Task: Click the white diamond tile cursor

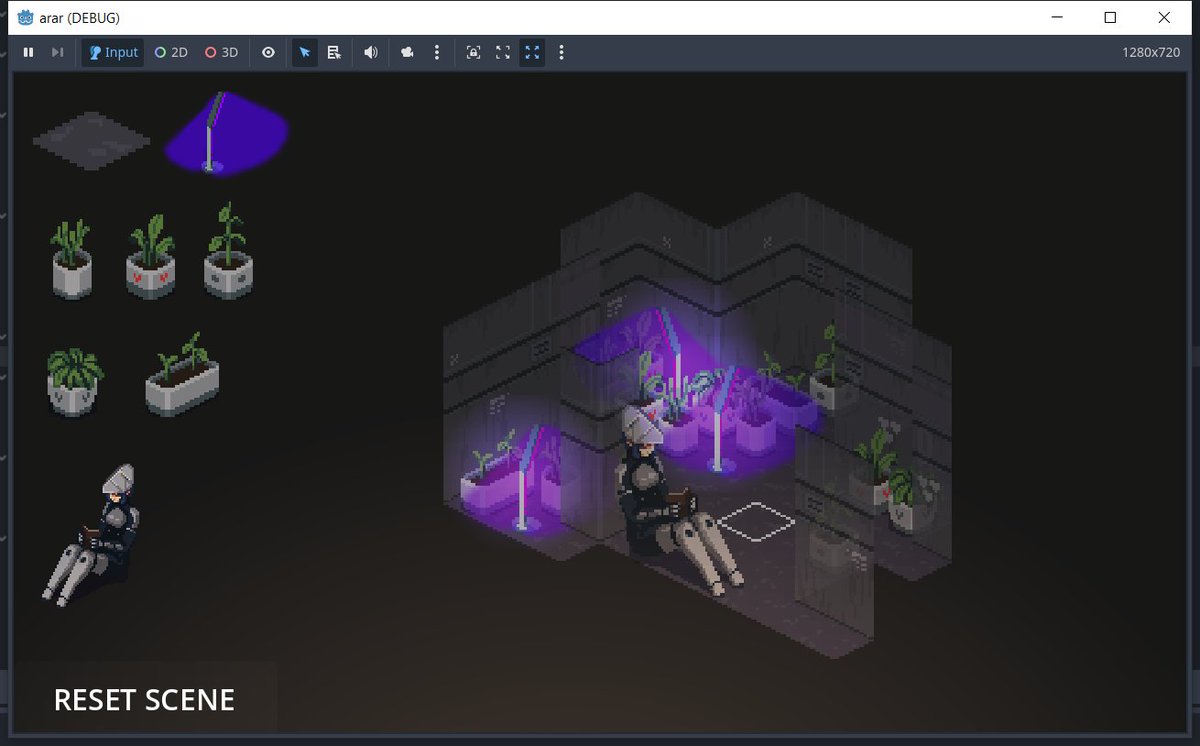Action: (757, 521)
